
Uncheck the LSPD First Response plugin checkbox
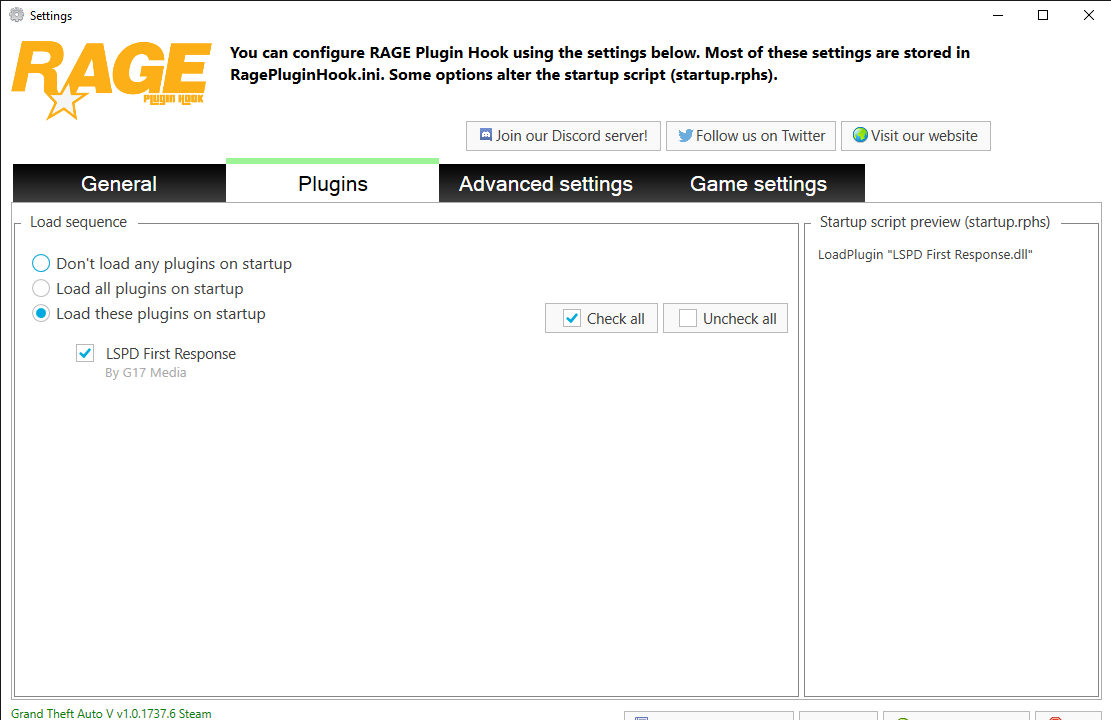85,353
